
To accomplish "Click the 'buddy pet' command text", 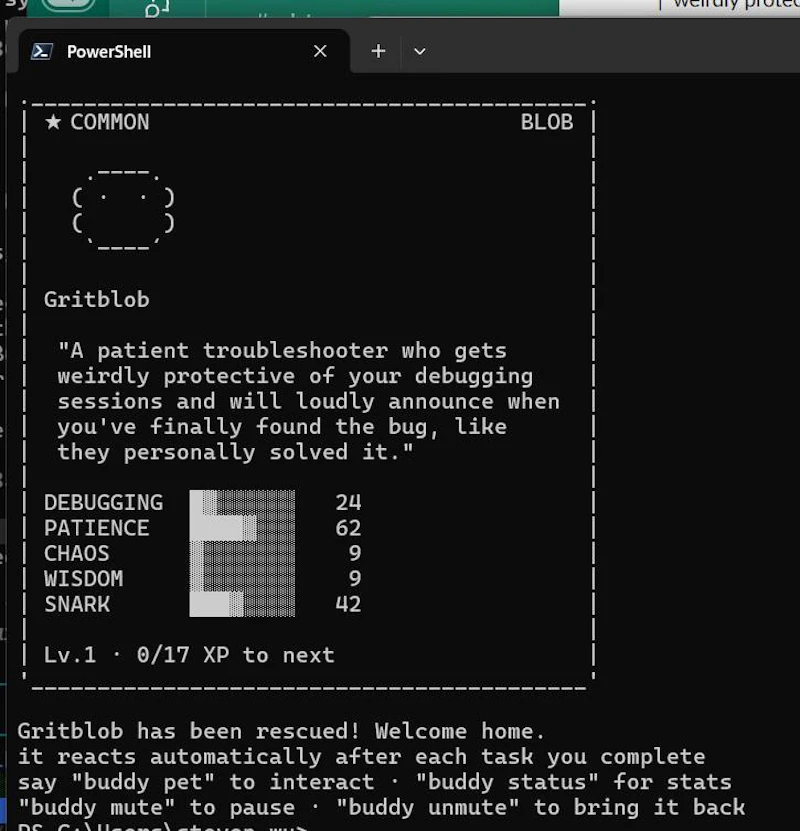I will [x=143, y=782].
